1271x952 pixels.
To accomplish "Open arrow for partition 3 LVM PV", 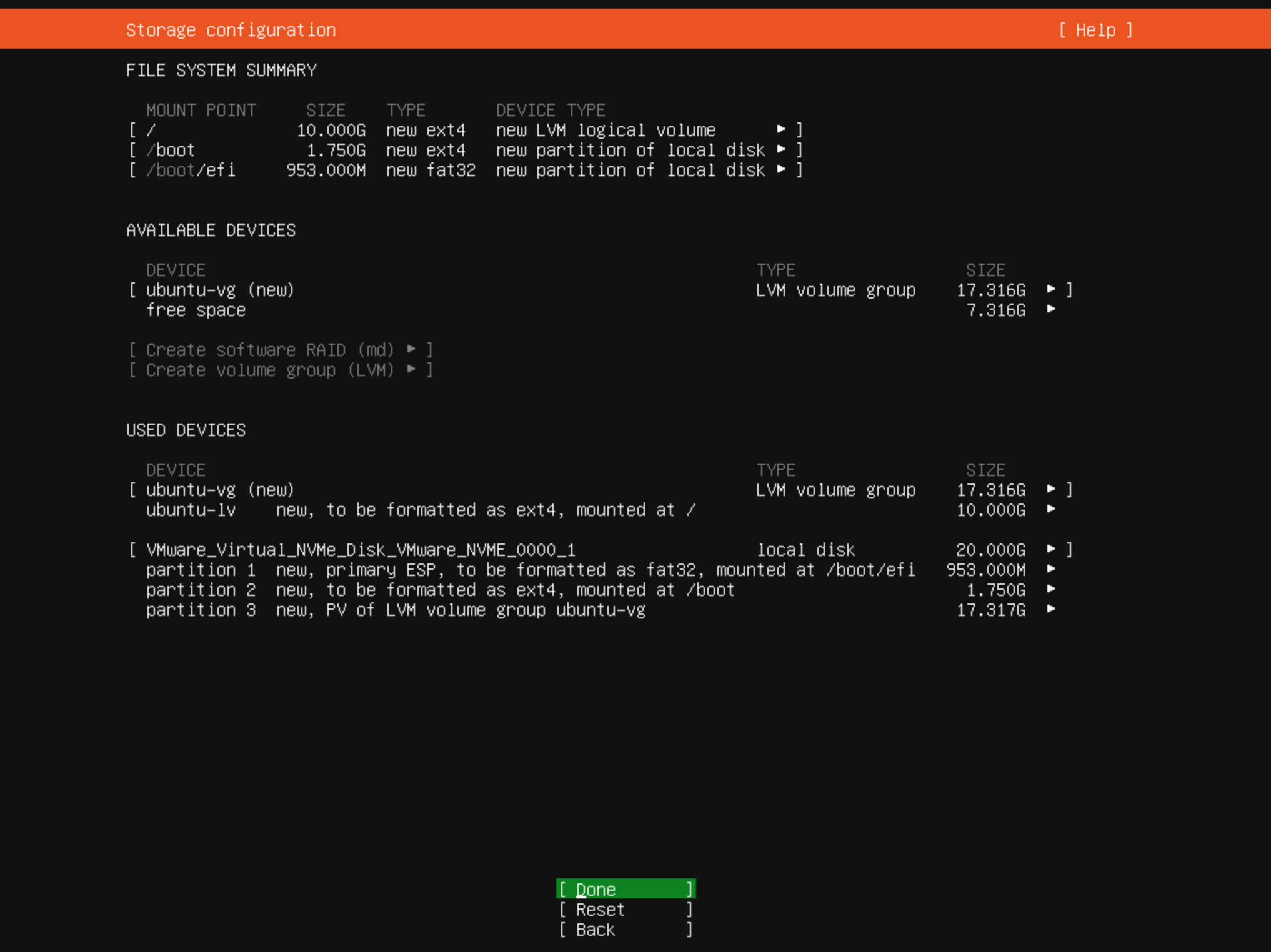I will 1051,609.
